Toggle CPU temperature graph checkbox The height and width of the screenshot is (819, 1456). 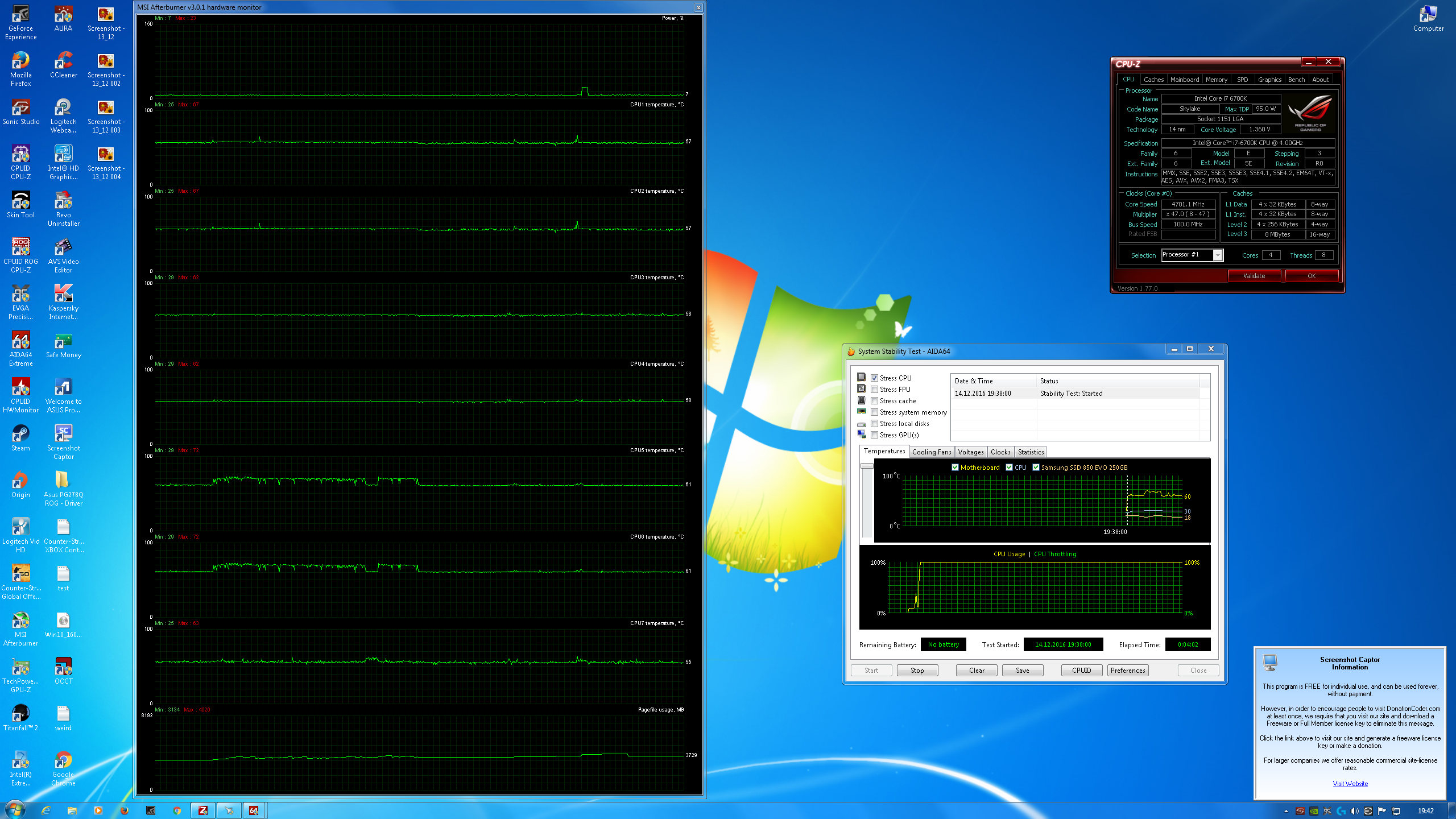[x=1010, y=467]
